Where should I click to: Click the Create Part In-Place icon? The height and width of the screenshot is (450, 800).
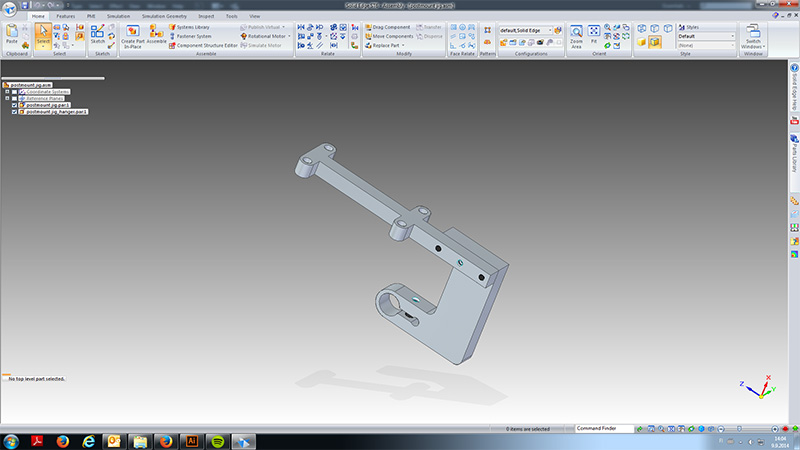coord(133,36)
